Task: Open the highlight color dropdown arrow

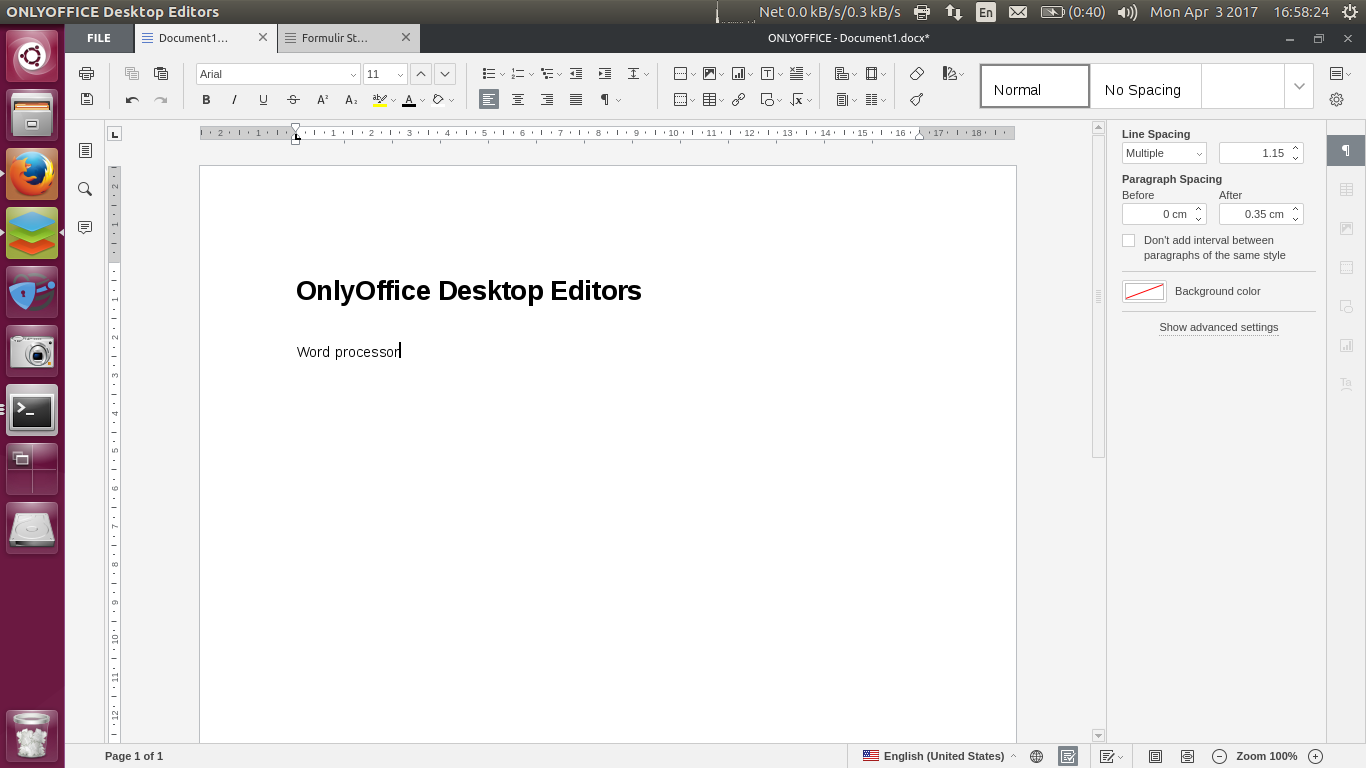Action: [393, 99]
